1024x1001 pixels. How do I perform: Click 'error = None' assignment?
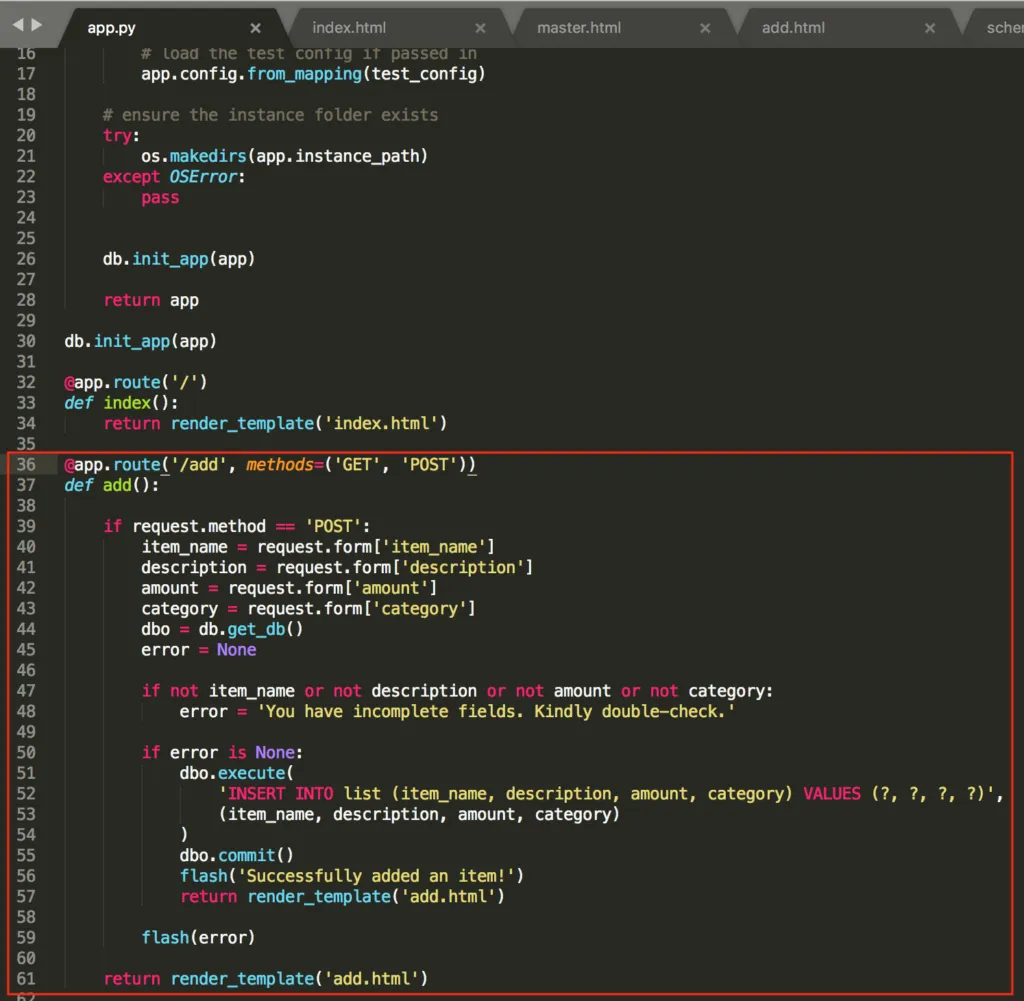pyautogui.click(x=199, y=650)
